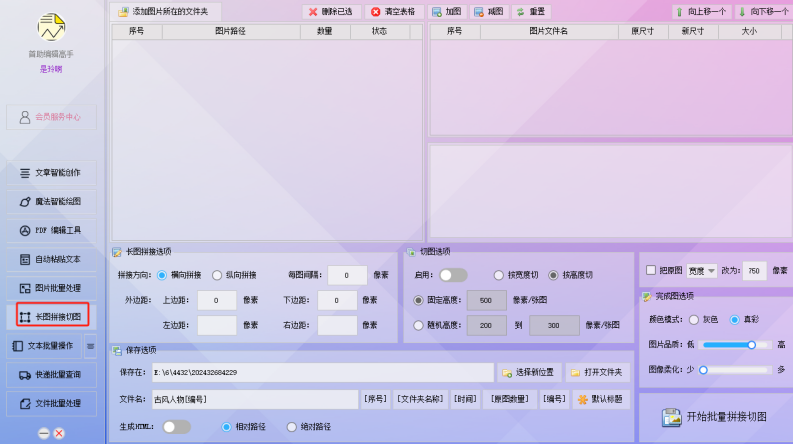This screenshot has height=444, width=793.
Task: Click 打开文件夹 button
Action: [x=597, y=373]
